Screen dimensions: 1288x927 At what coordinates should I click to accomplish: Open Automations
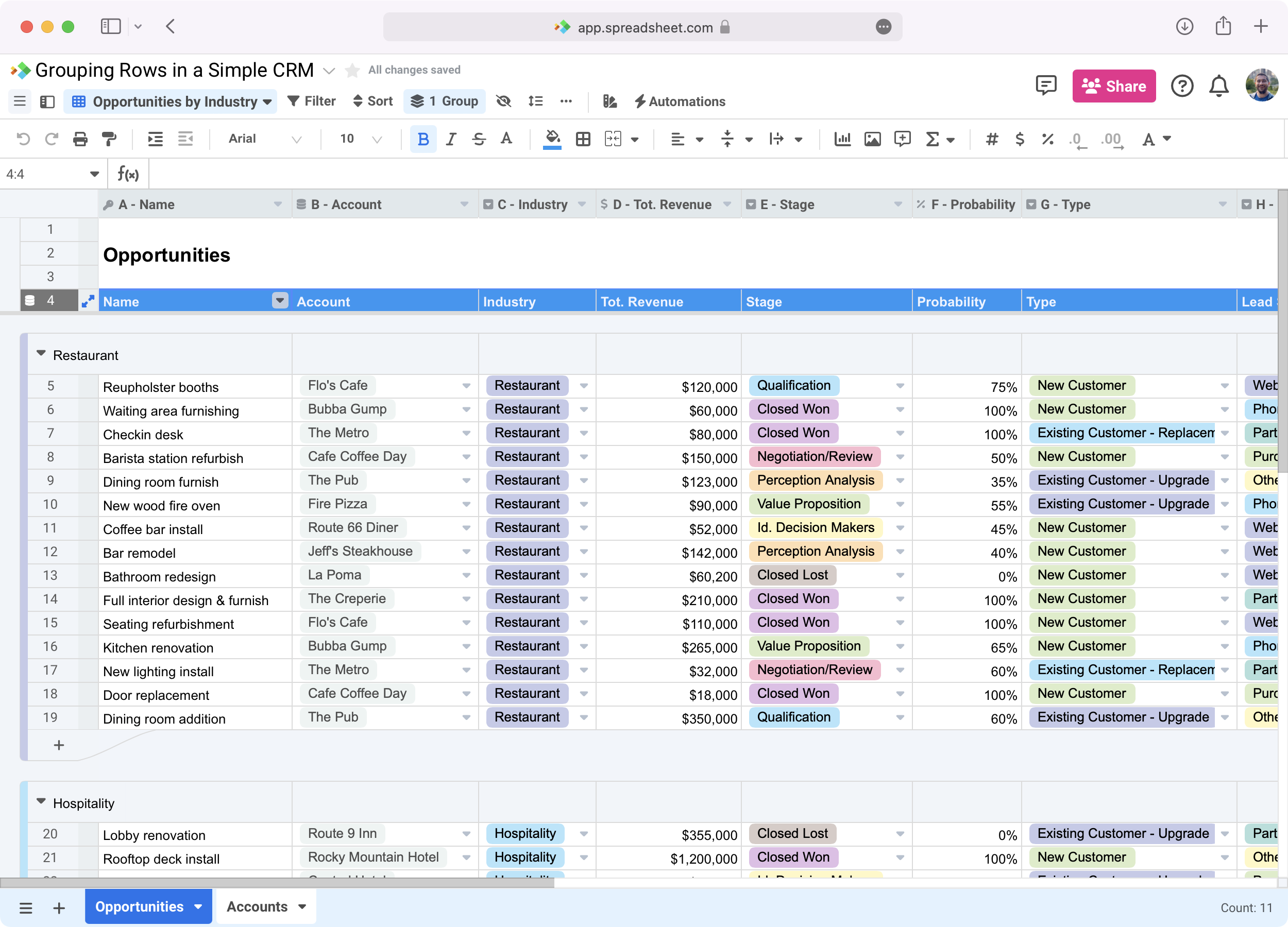pyautogui.click(x=680, y=101)
